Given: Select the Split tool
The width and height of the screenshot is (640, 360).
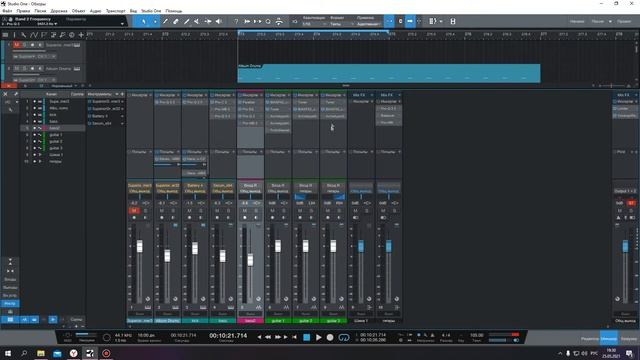Looking at the screenshot, I should coord(165,21).
